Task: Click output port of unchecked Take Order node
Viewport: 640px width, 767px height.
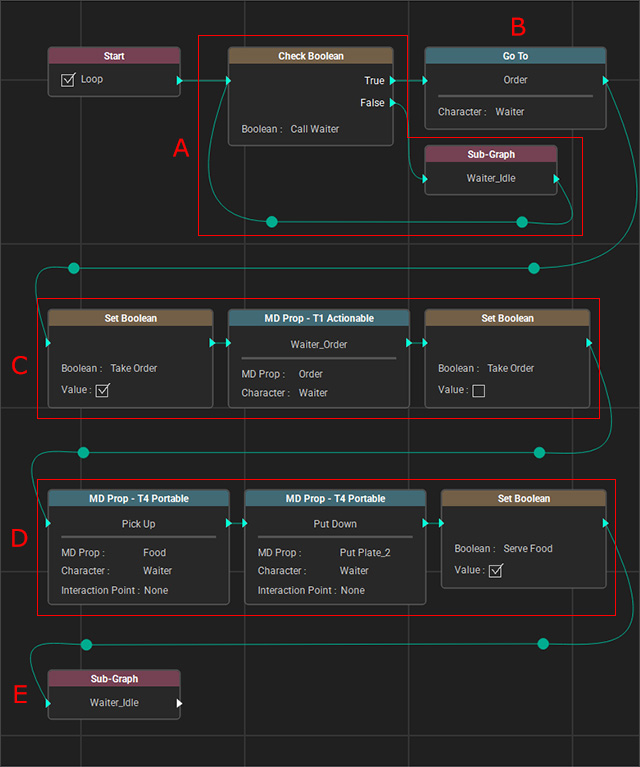Action: coord(589,343)
